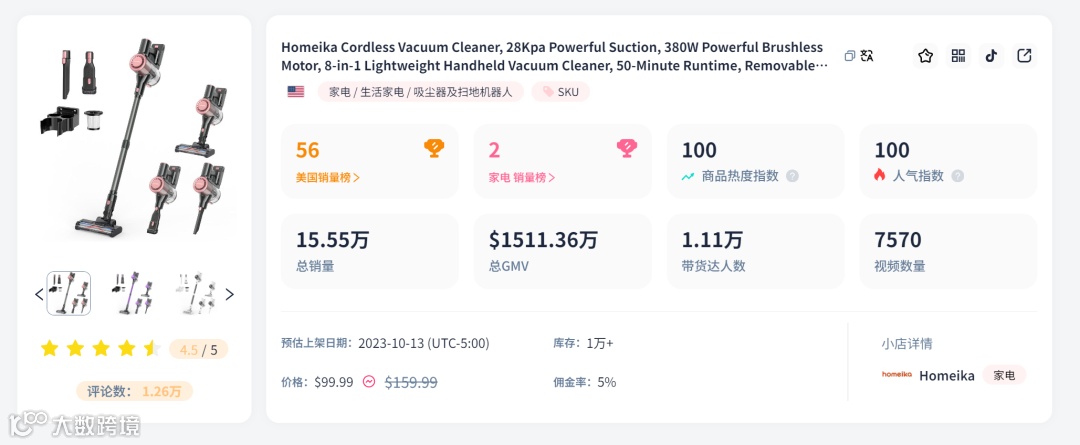Open the QR code icon
Image resolution: width=1080 pixels, height=445 pixels.
point(958,56)
